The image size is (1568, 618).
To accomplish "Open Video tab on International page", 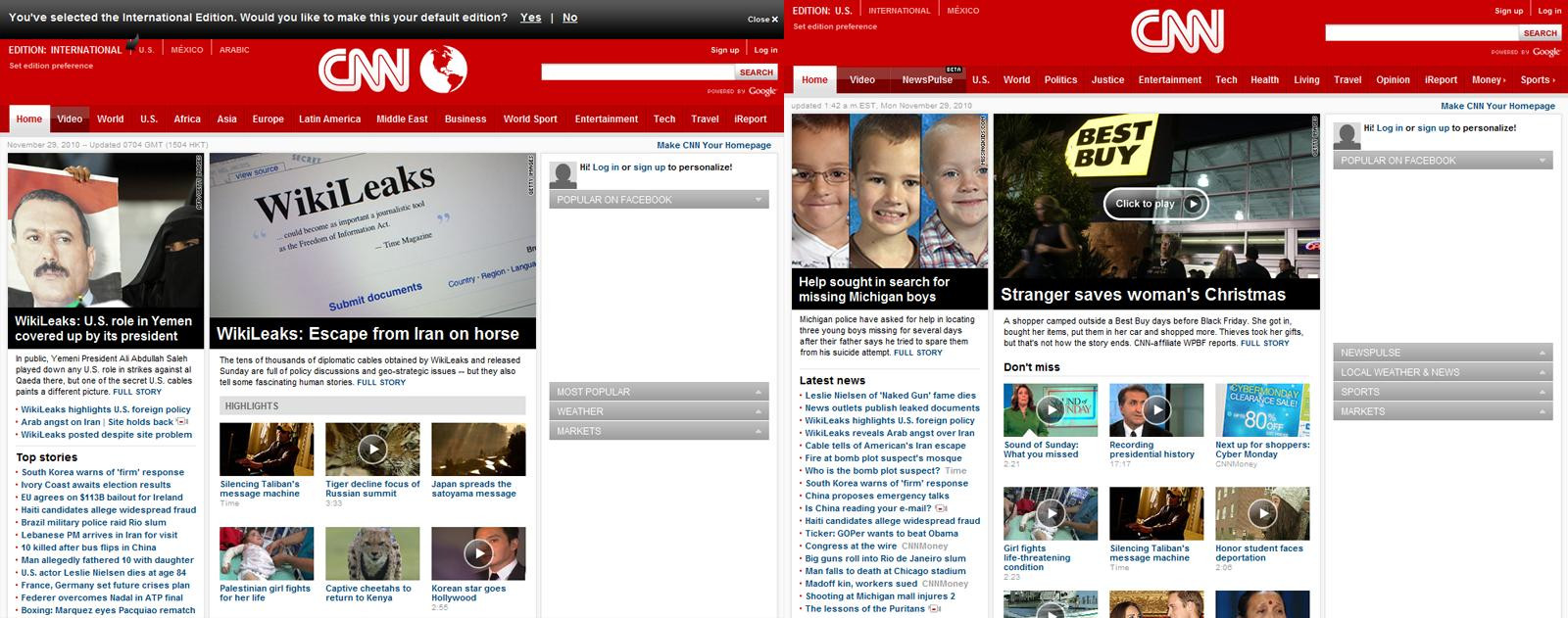I will pyautogui.click(x=70, y=119).
